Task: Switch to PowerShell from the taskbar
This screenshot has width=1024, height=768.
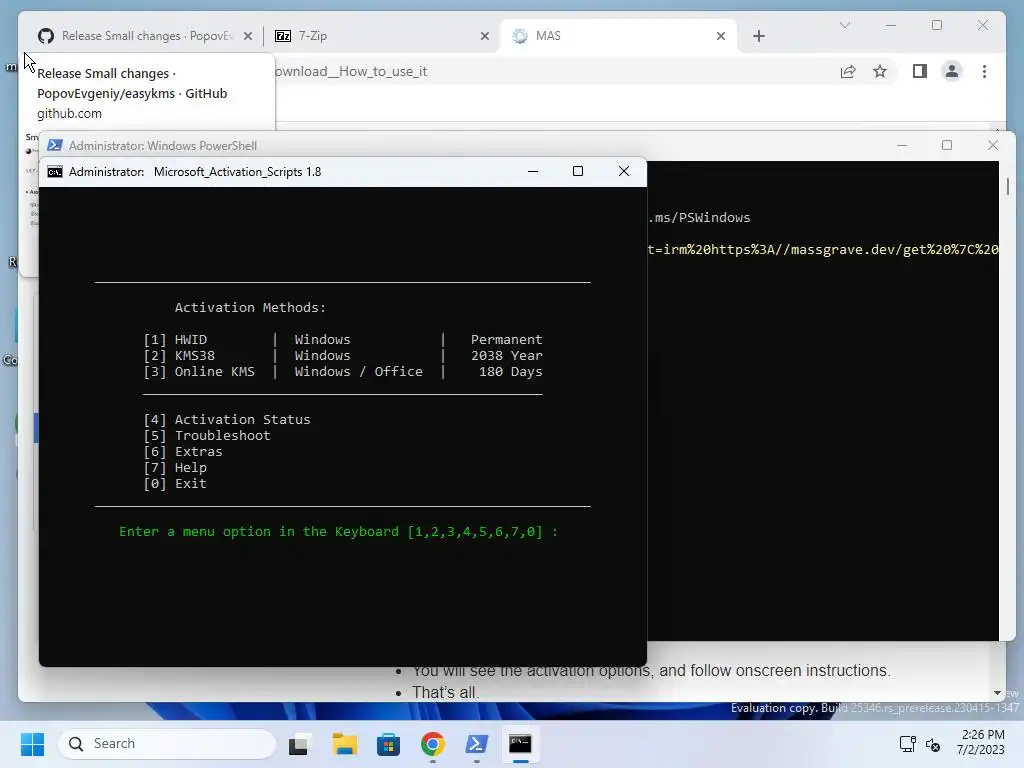Action: click(477, 744)
